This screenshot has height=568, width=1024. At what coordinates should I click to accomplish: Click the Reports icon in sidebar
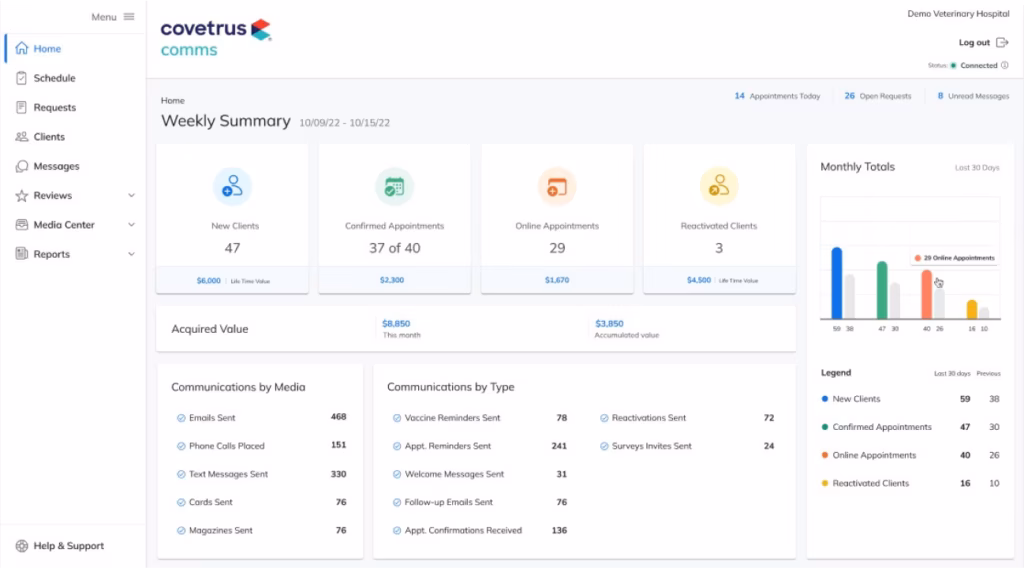tap(22, 254)
